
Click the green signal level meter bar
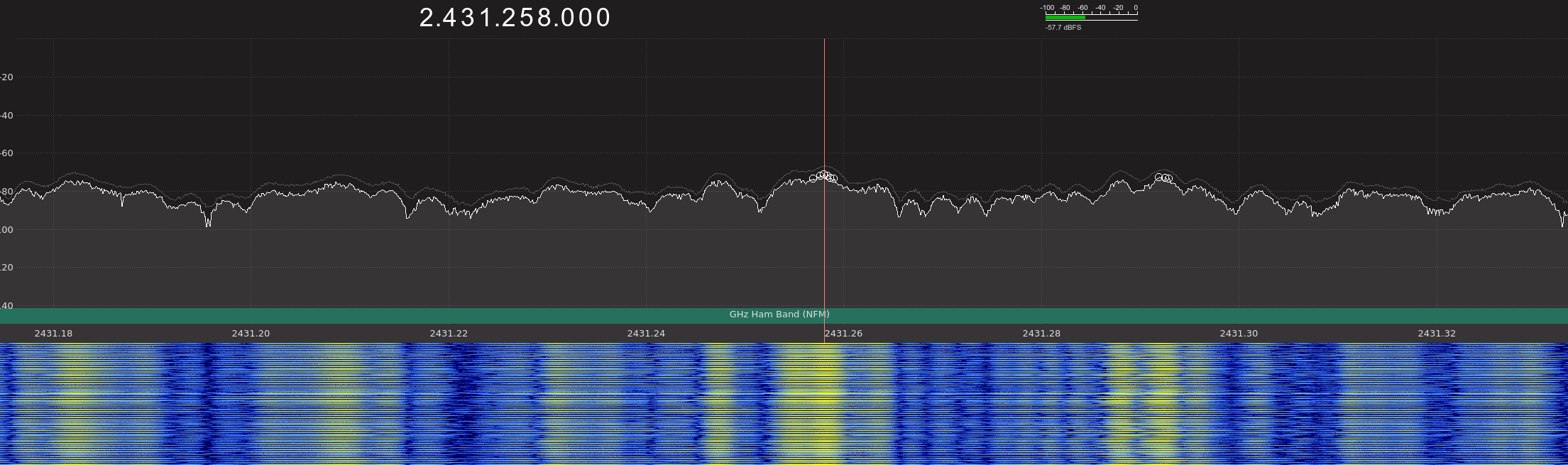click(x=1065, y=18)
